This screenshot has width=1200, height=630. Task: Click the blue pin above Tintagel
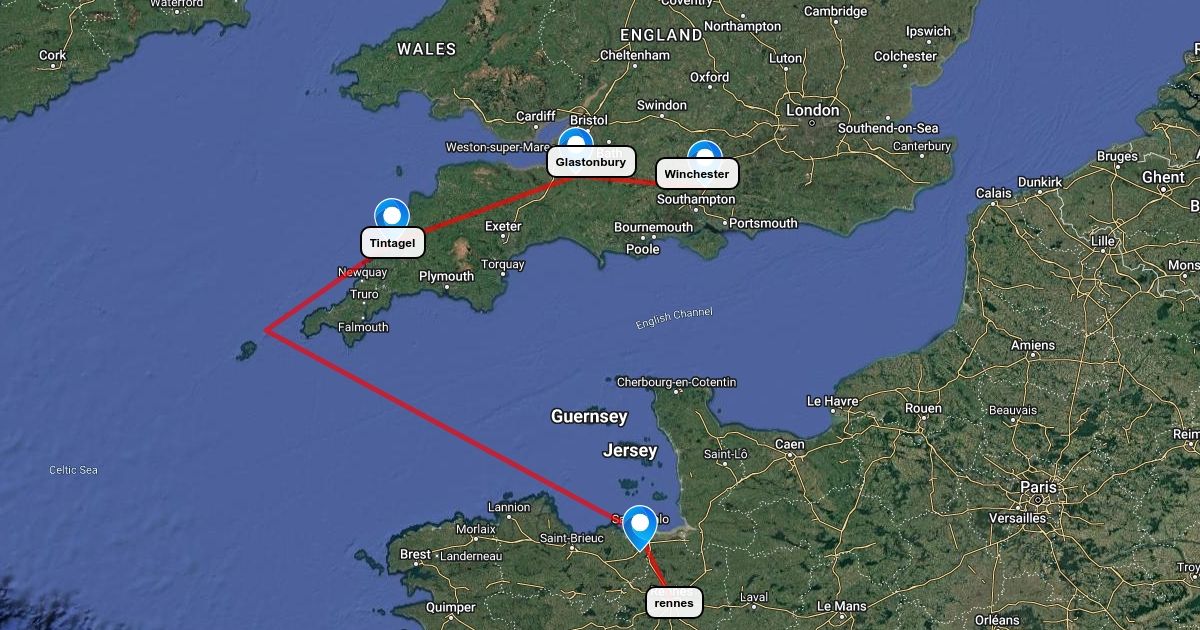392,214
